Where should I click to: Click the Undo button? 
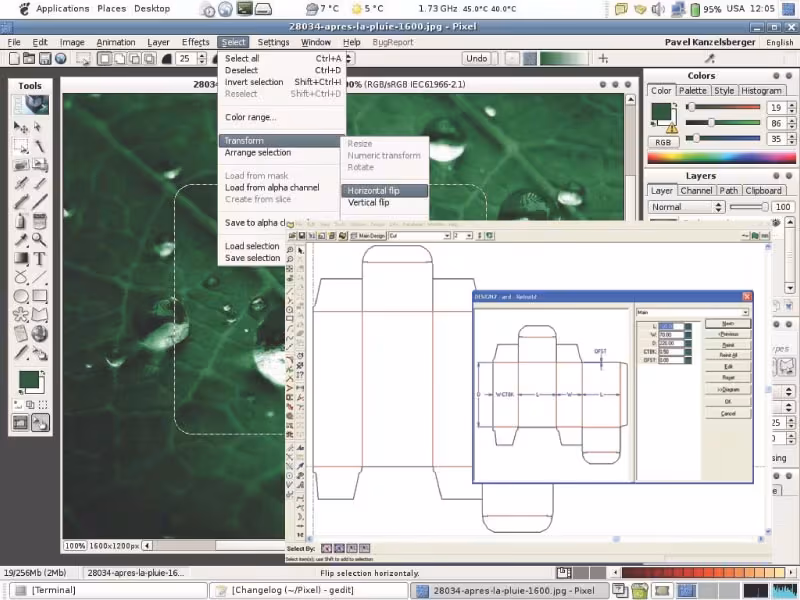[477, 59]
